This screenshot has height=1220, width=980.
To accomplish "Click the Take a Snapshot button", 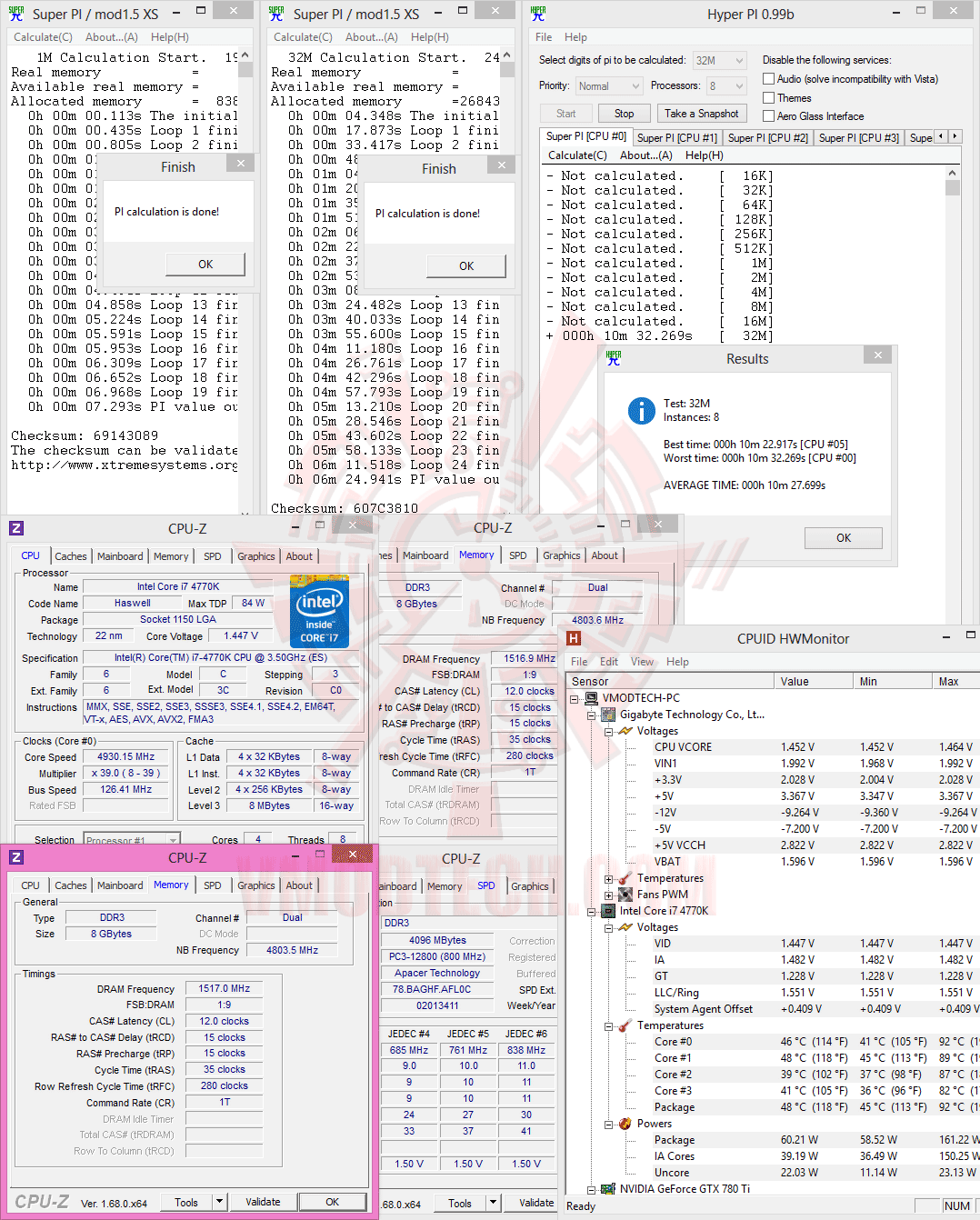I will pyautogui.click(x=701, y=114).
